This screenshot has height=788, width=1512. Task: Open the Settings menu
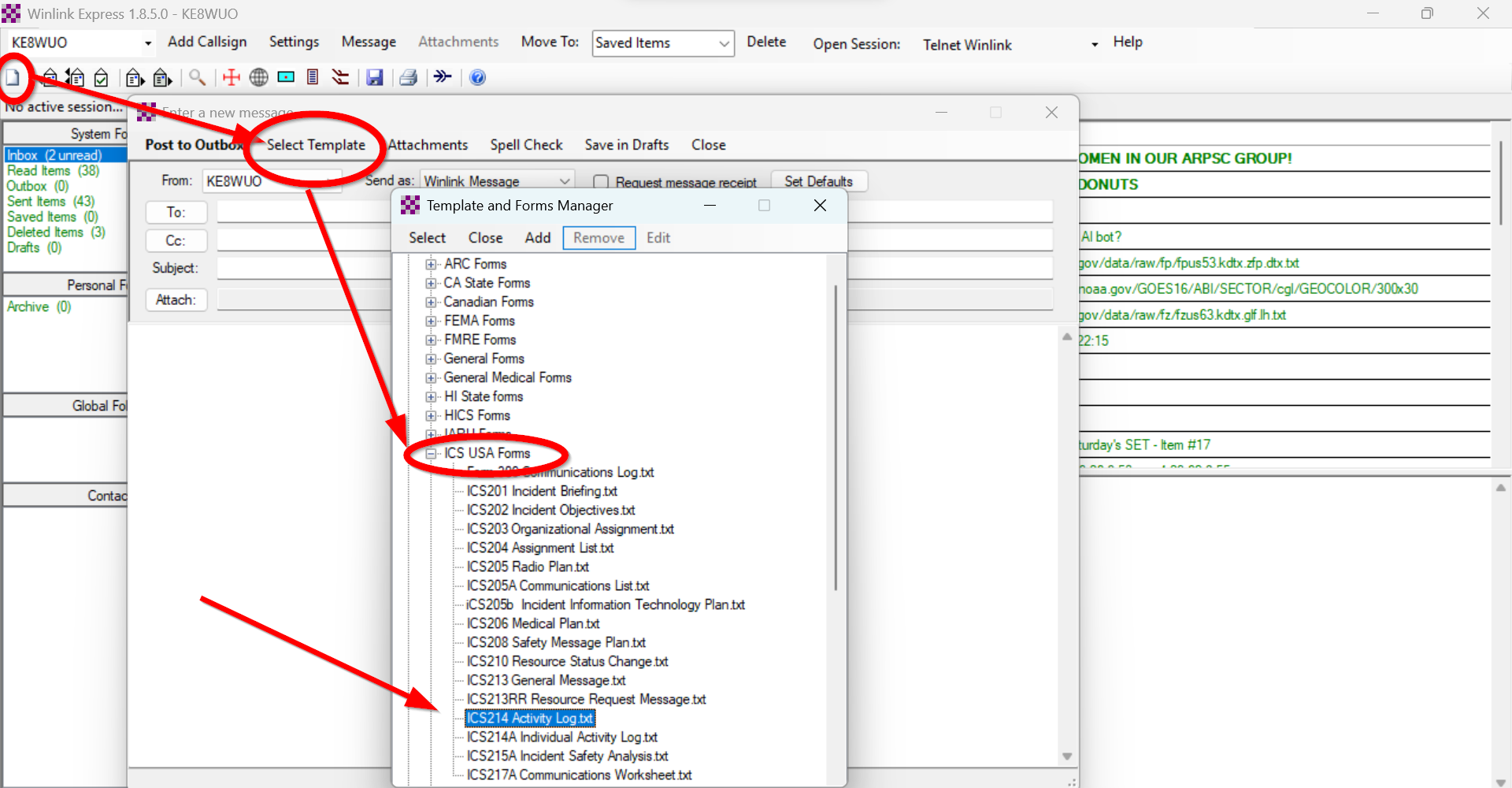click(294, 42)
